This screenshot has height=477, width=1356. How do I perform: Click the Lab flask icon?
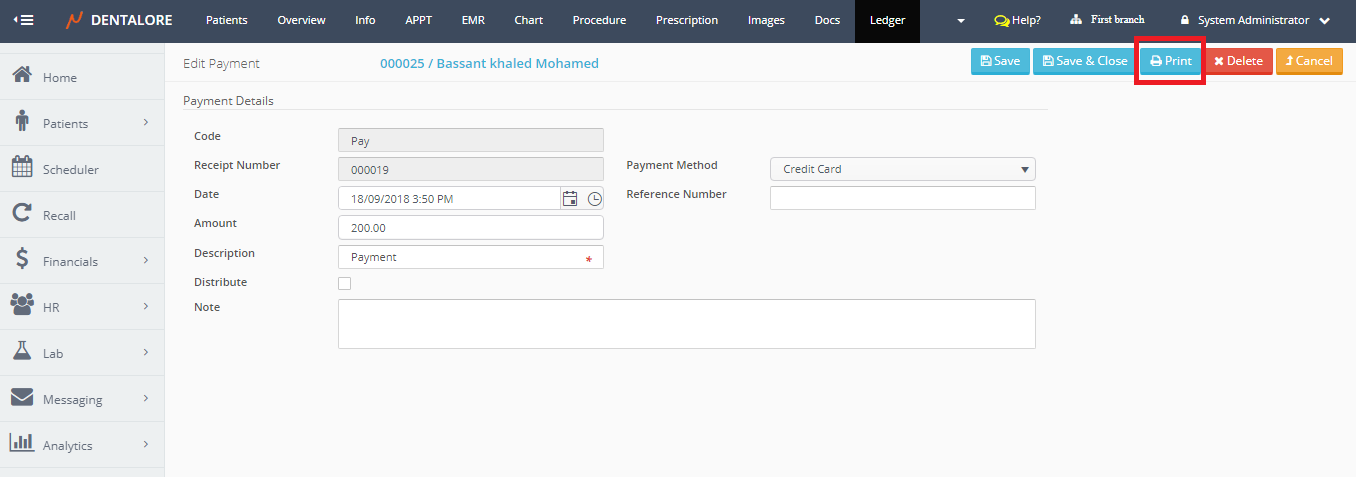[22, 352]
